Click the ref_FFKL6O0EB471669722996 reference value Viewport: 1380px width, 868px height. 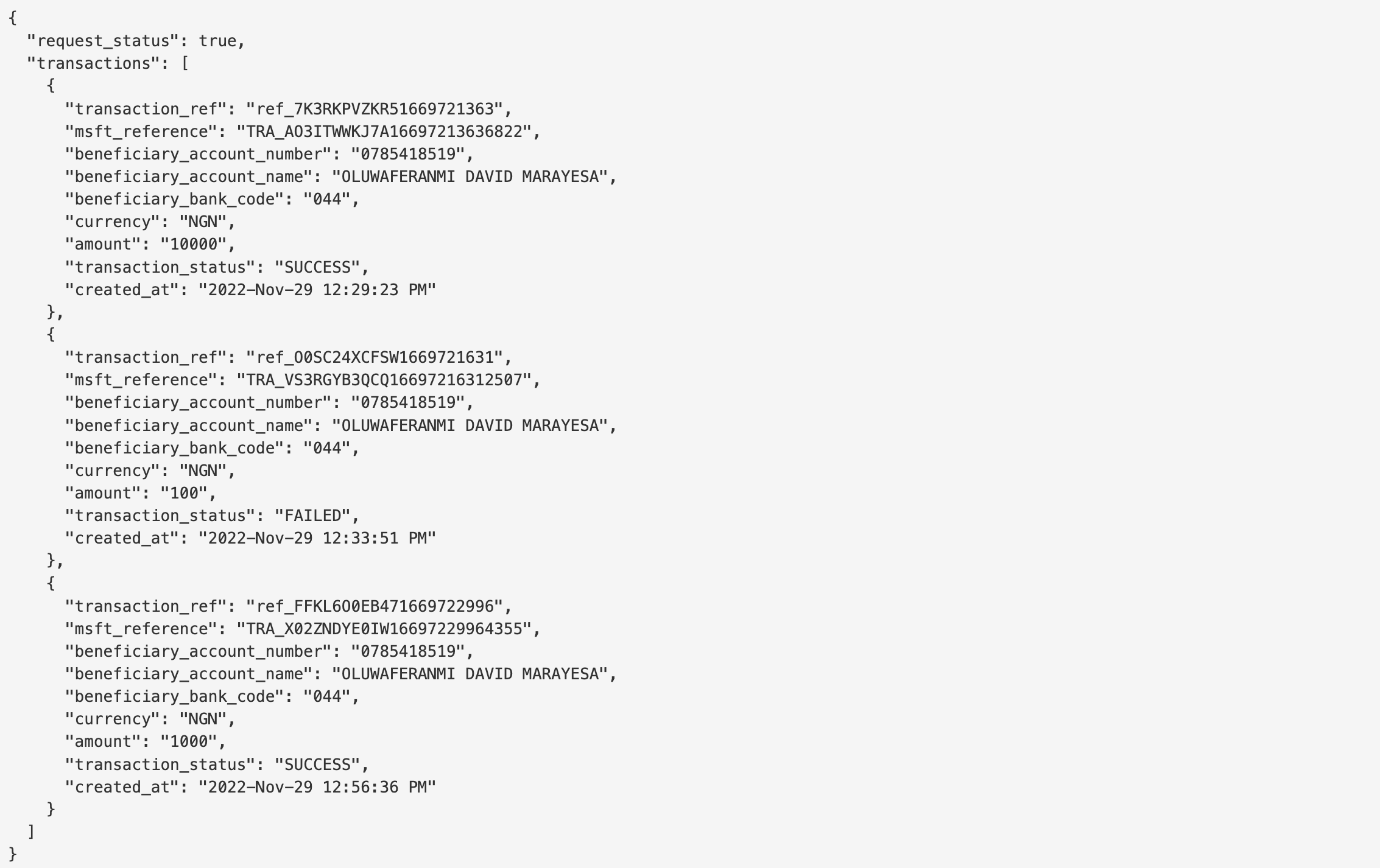coord(375,606)
